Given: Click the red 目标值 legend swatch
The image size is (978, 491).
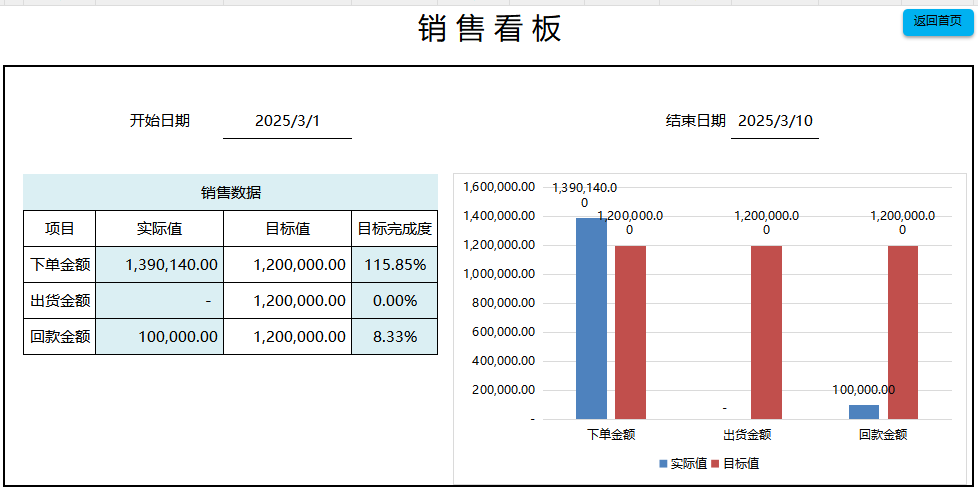Looking at the screenshot, I should point(715,464).
